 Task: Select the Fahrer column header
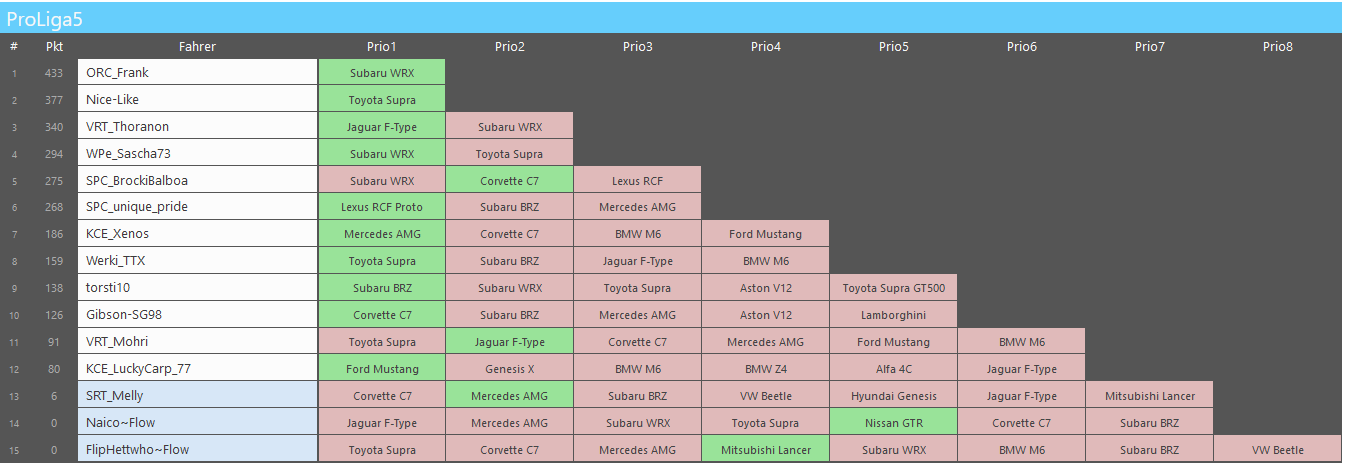point(197,46)
